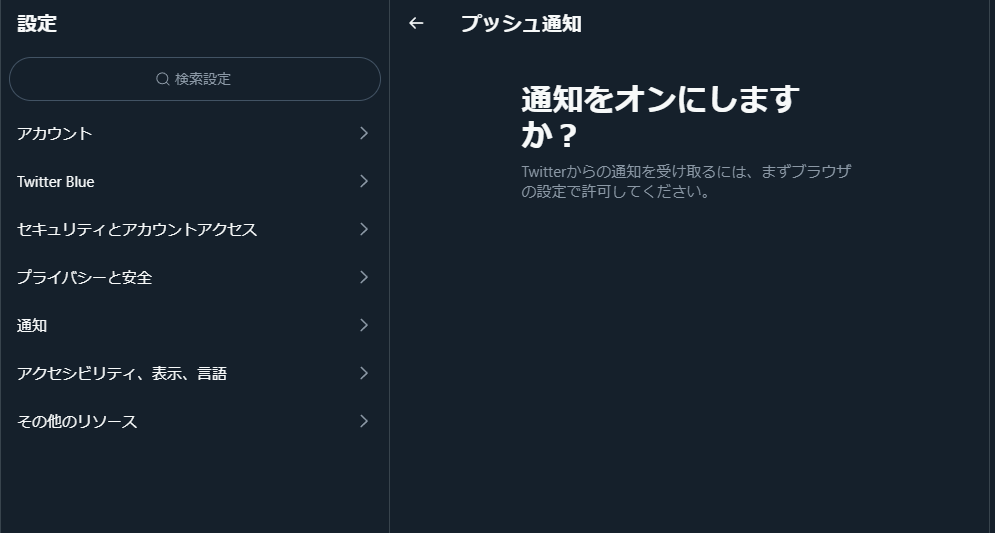Screen dimensions: 995x533
Task: Select the 通知 menu item
Action: (195, 326)
